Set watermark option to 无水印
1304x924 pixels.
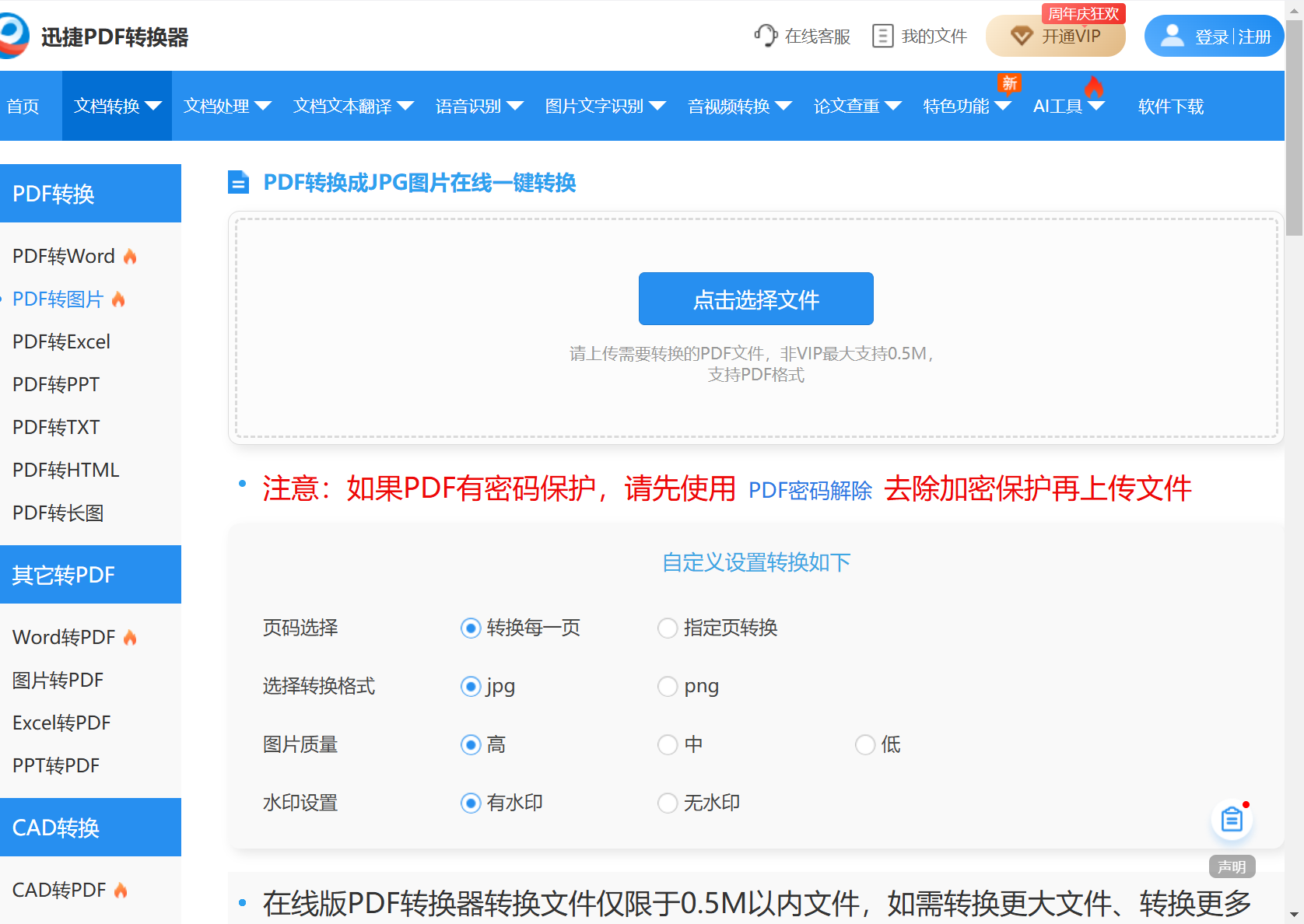[x=667, y=803]
